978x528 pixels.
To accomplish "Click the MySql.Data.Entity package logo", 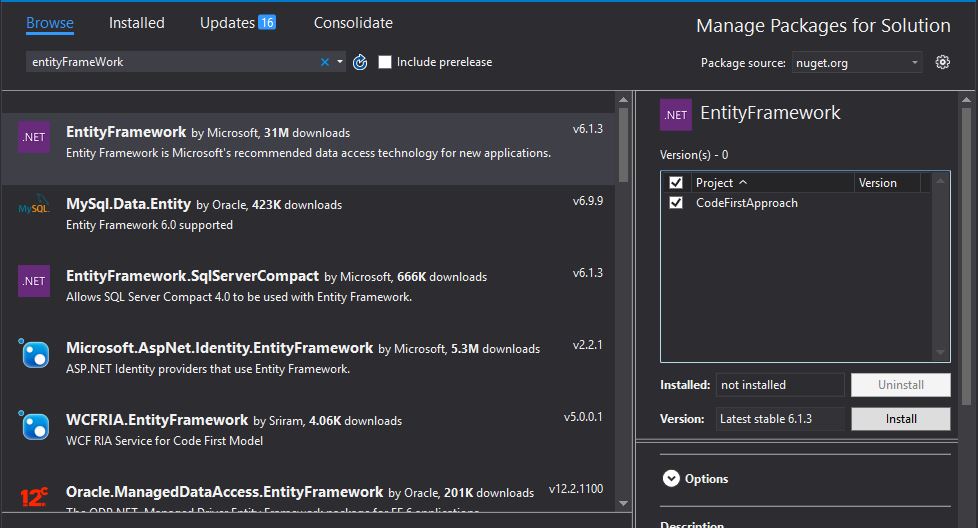I will point(34,209).
